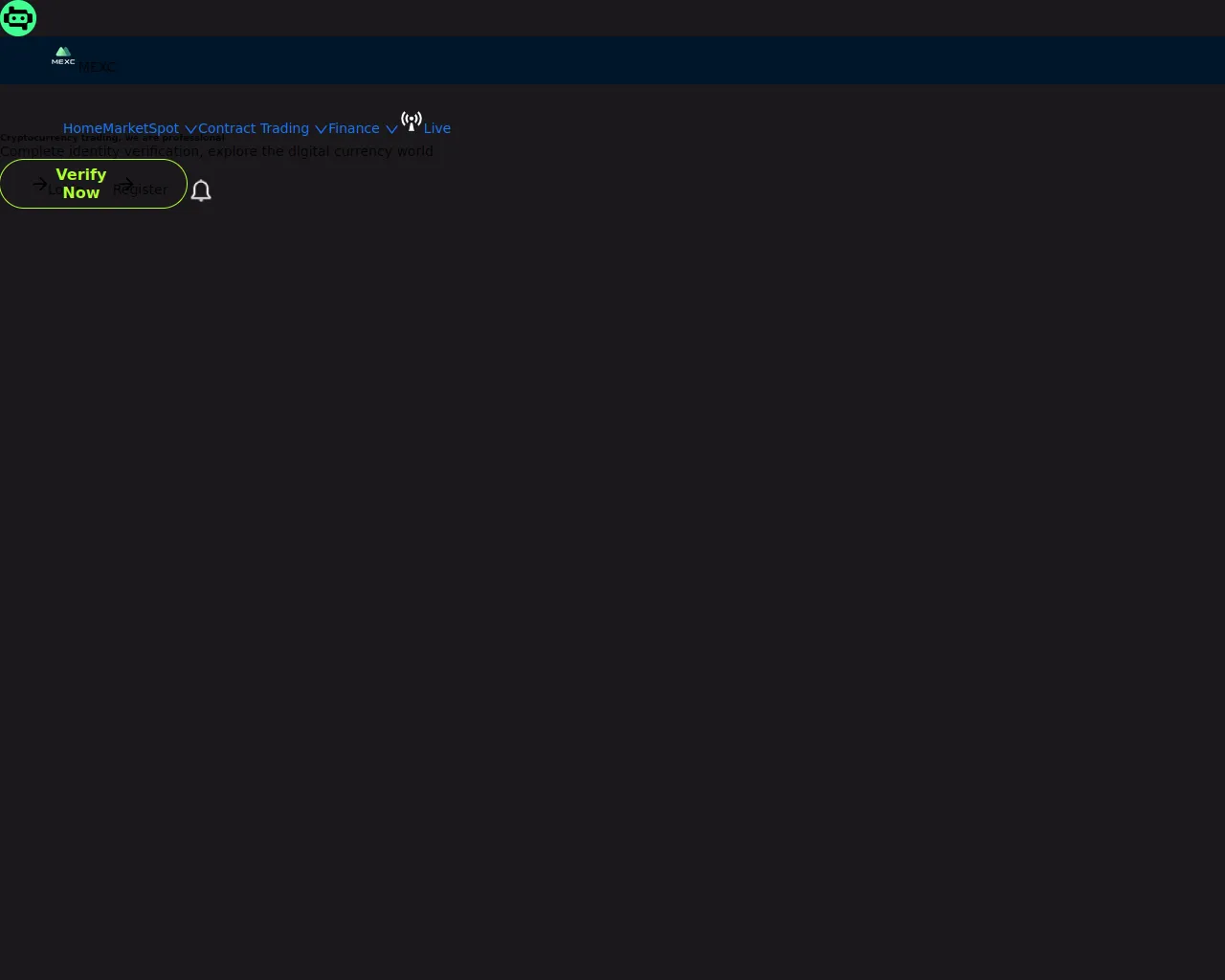Open the MEXC logo
1225x980 pixels.
63,56
